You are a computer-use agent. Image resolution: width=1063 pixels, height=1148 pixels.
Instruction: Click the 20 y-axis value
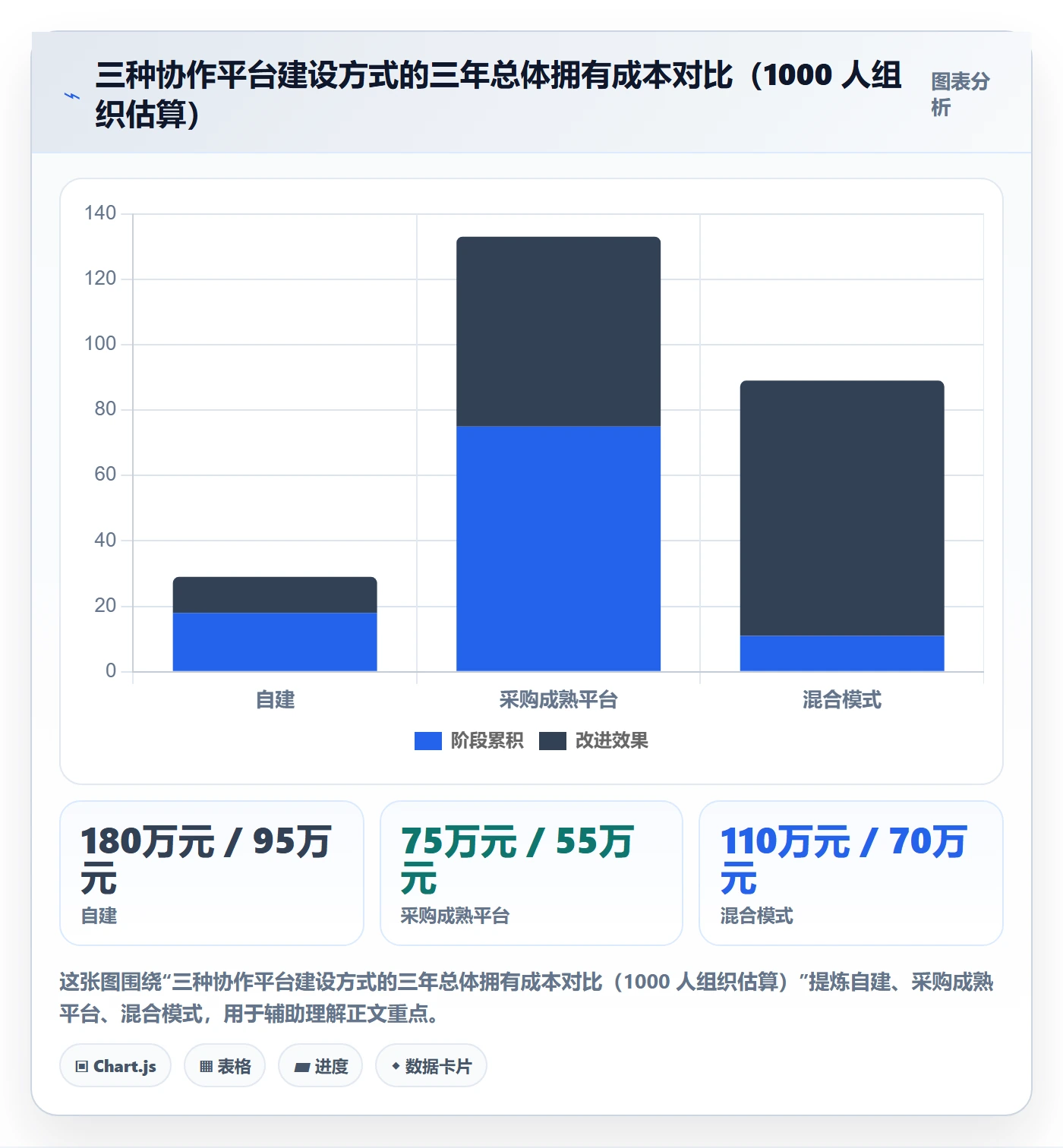point(105,605)
